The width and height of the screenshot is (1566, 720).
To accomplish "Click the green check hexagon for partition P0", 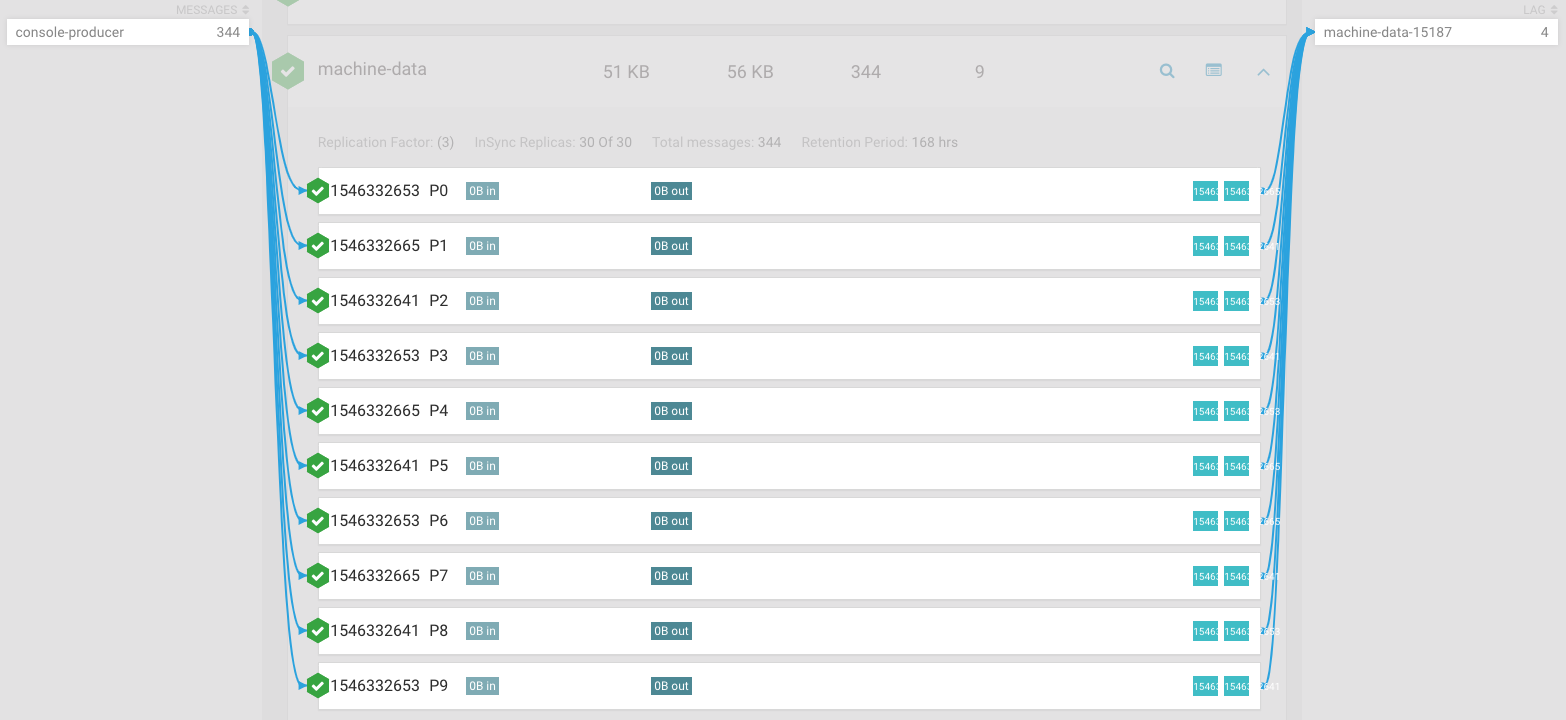I will pos(318,190).
